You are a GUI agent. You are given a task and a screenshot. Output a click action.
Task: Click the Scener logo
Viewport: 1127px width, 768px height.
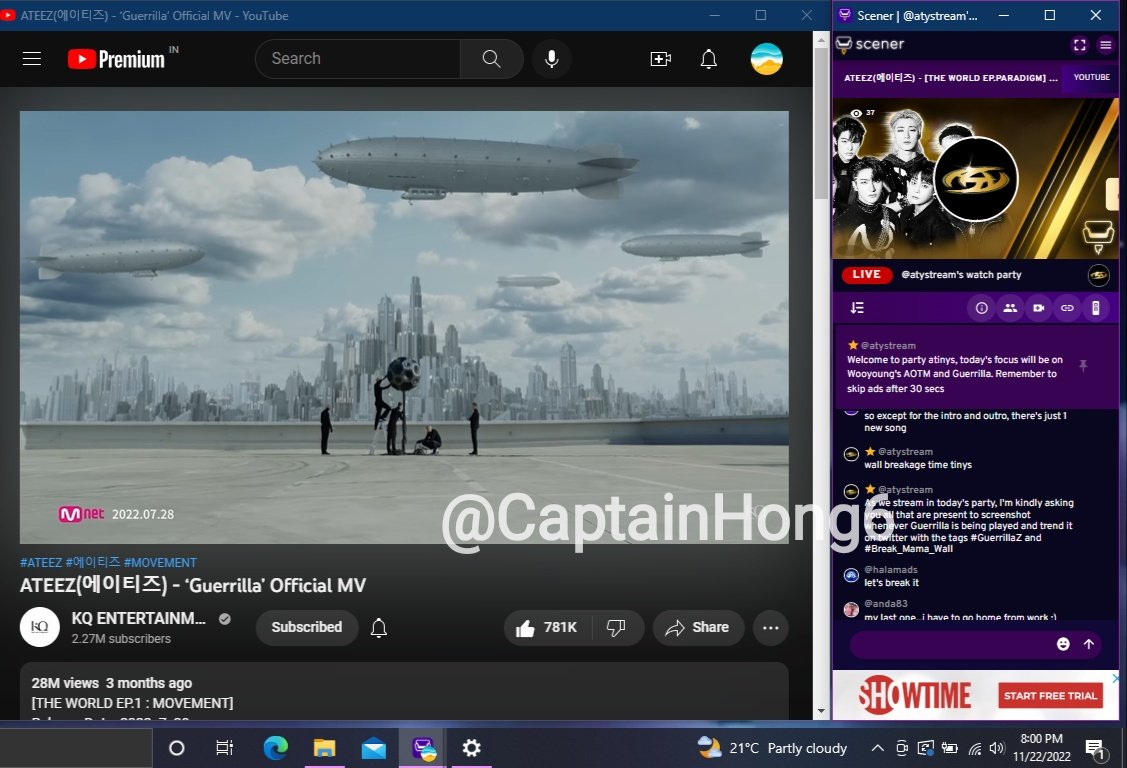(870, 45)
